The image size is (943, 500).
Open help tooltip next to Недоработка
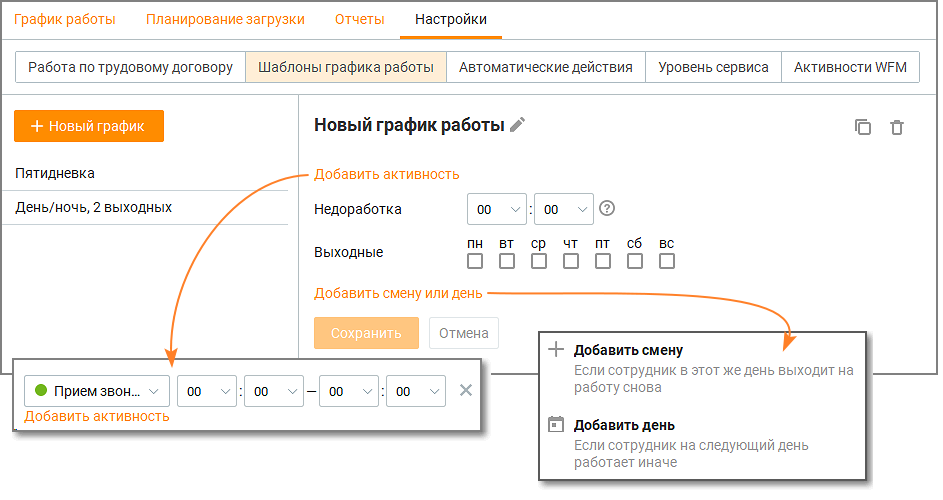(x=607, y=208)
